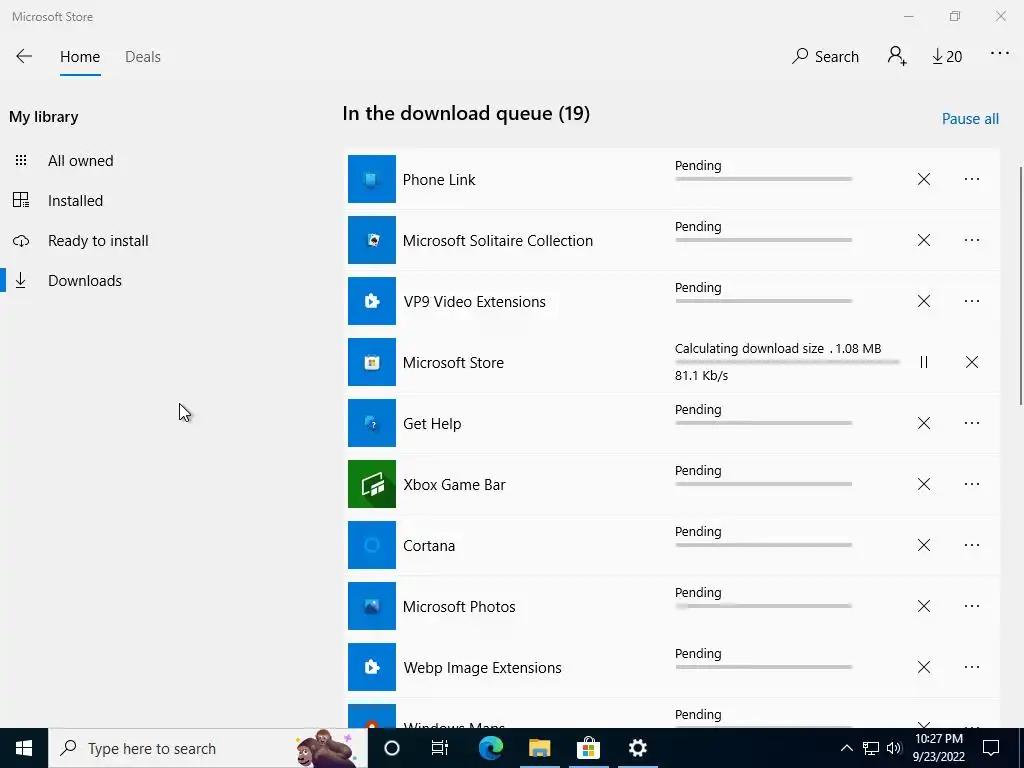This screenshot has width=1024, height=768.
Task: Click VP9 Video Extensions app icon
Action: (372, 301)
